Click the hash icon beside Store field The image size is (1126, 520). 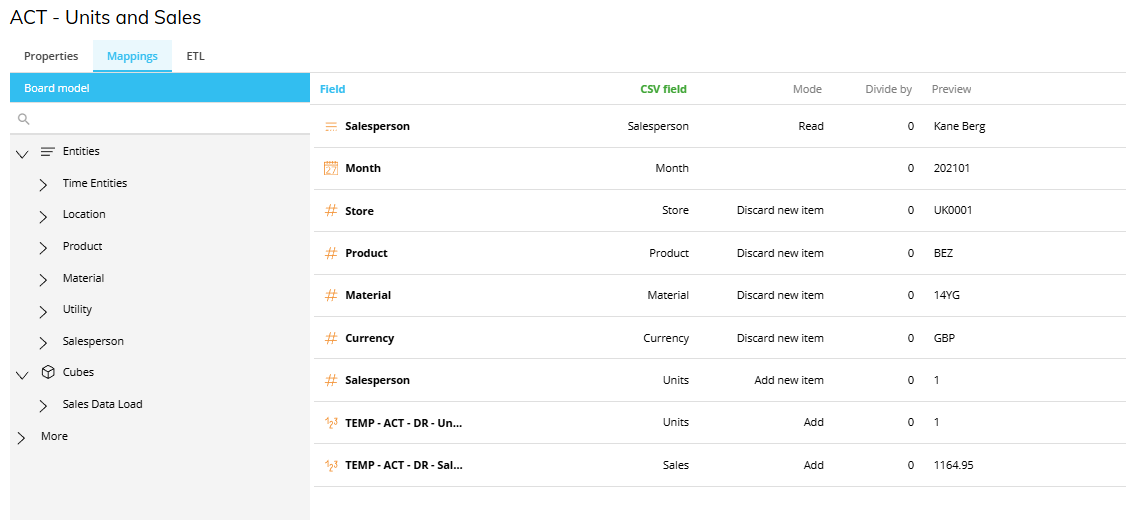331,210
